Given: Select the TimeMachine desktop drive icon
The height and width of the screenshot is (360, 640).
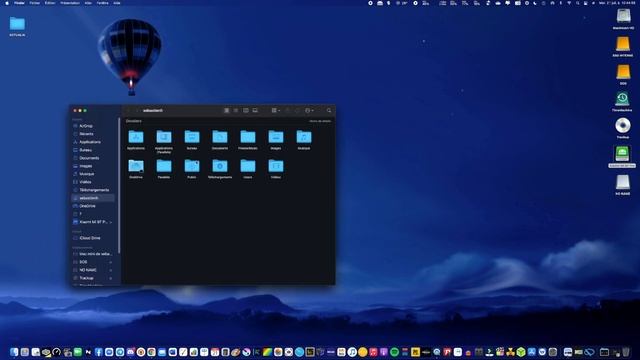Looking at the screenshot, I should coord(622,101).
